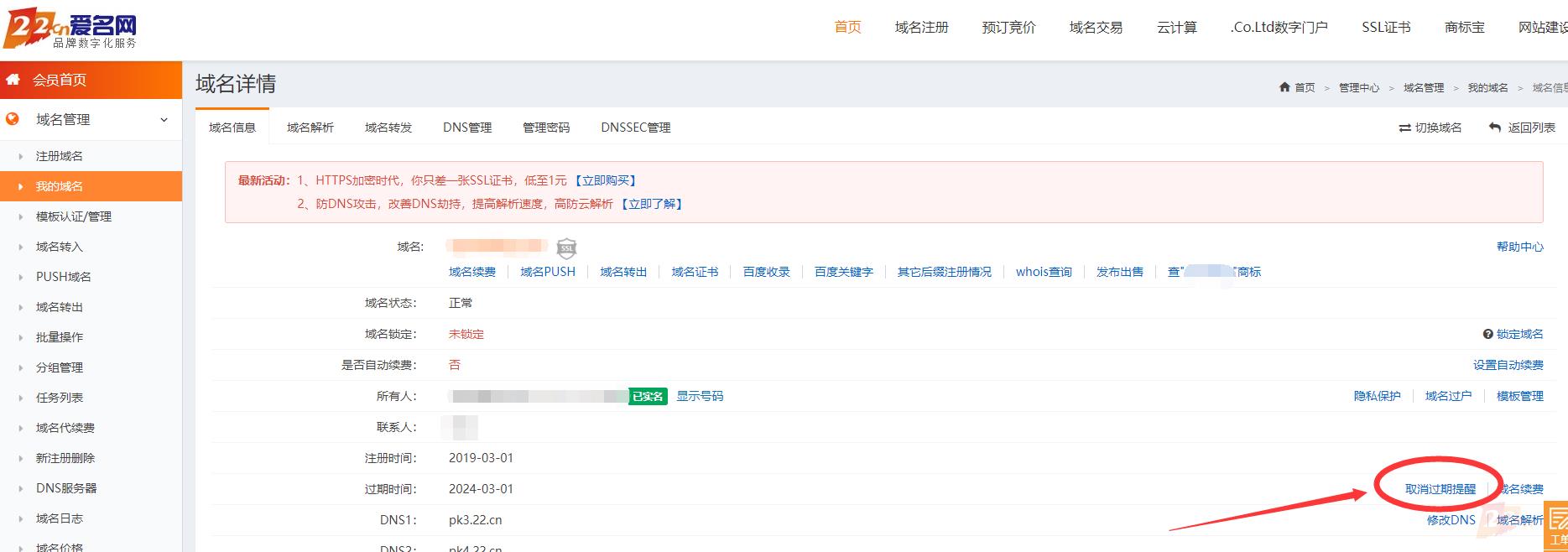The height and width of the screenshot is (552, 1568).
Task: Click the 帮助中心 link
Action: tap(1520, 247)
